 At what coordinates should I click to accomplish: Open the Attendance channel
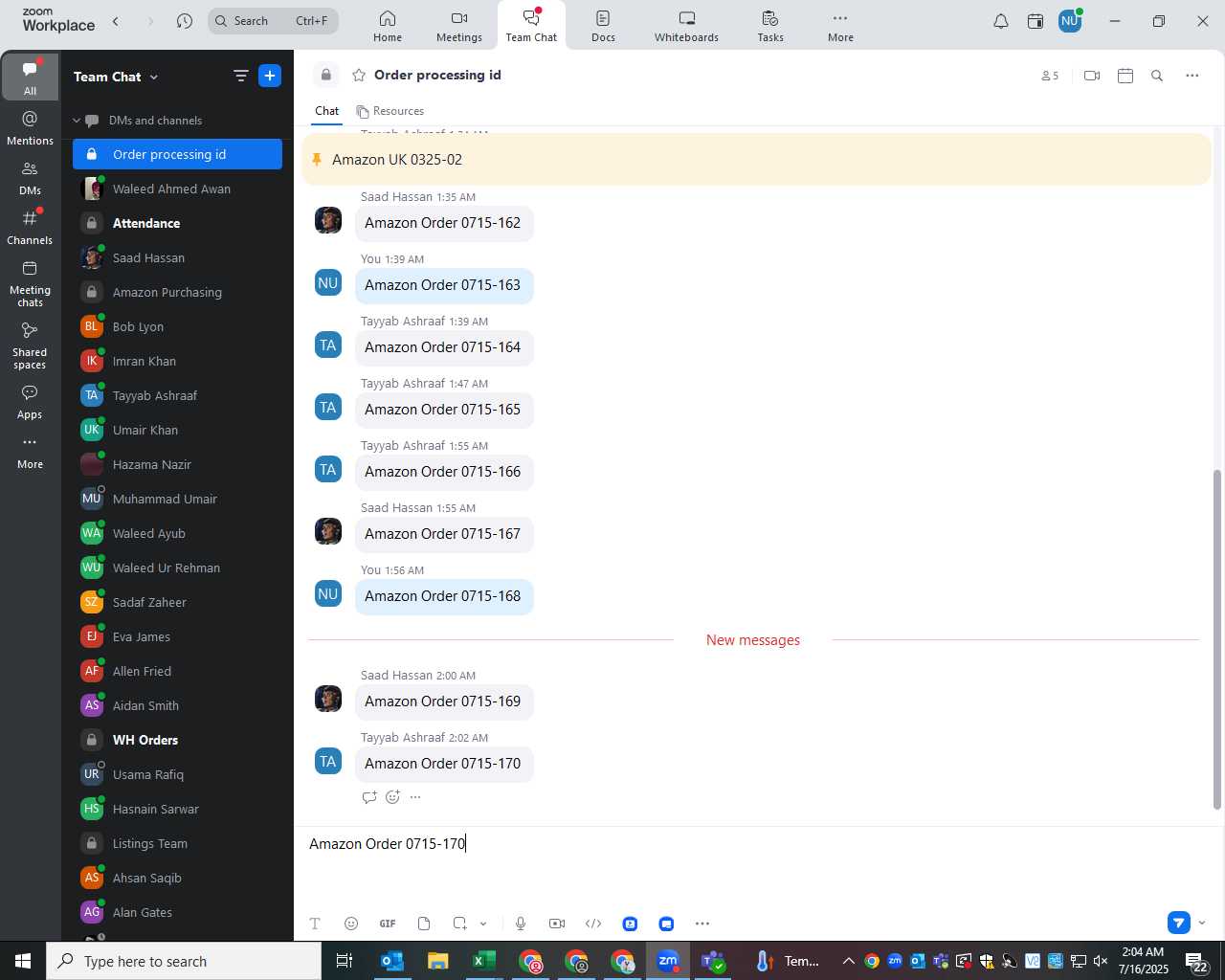coord(177,223)
